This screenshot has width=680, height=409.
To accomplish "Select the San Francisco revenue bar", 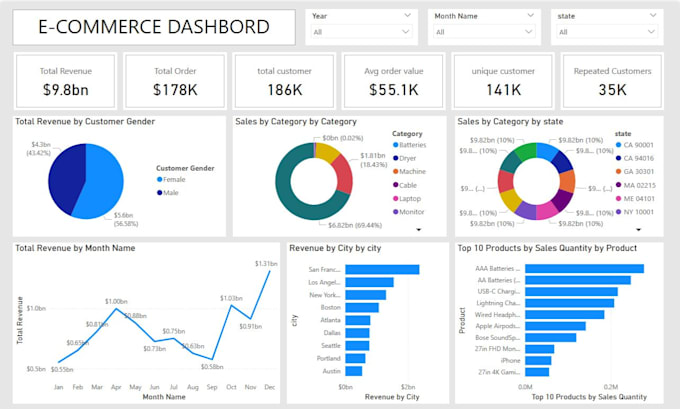I will [x=382, y=269].
